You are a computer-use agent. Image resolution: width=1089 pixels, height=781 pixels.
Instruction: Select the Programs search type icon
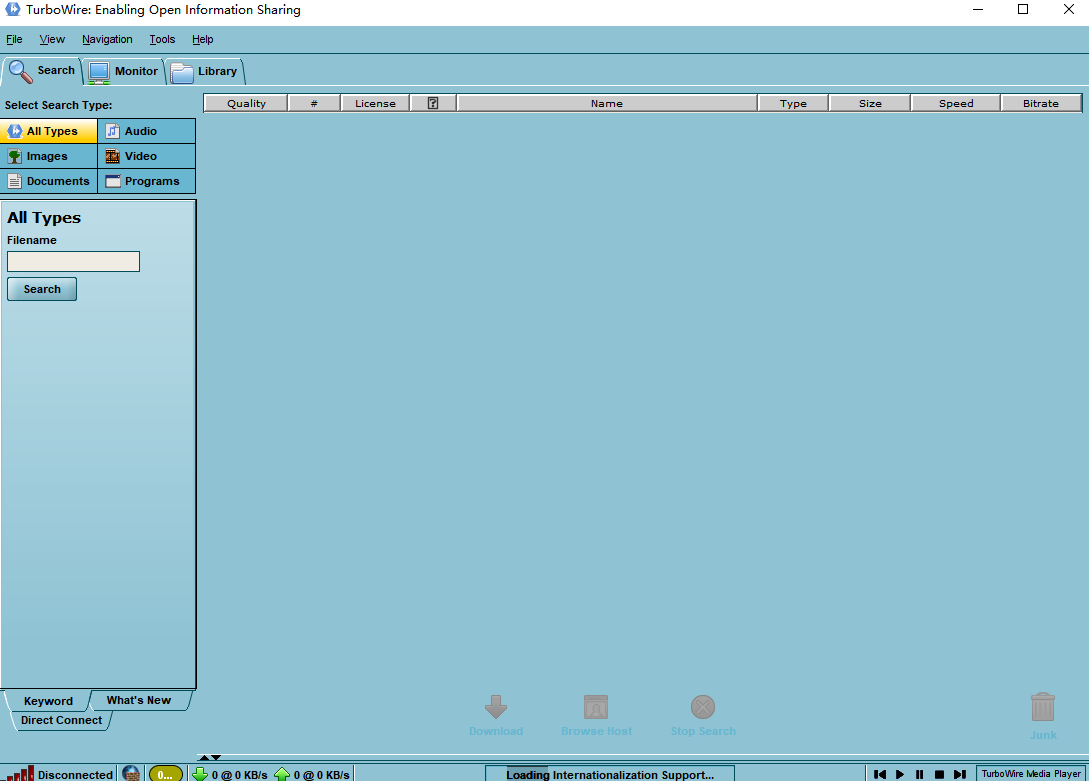coord(113,181)
